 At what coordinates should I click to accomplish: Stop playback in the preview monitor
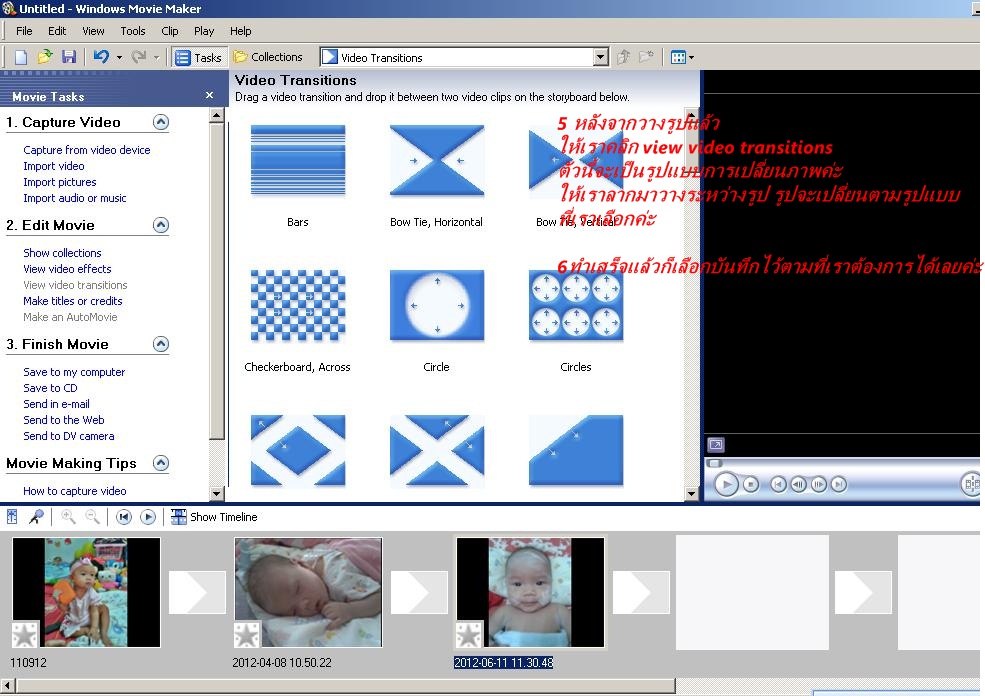click(751, 484)
